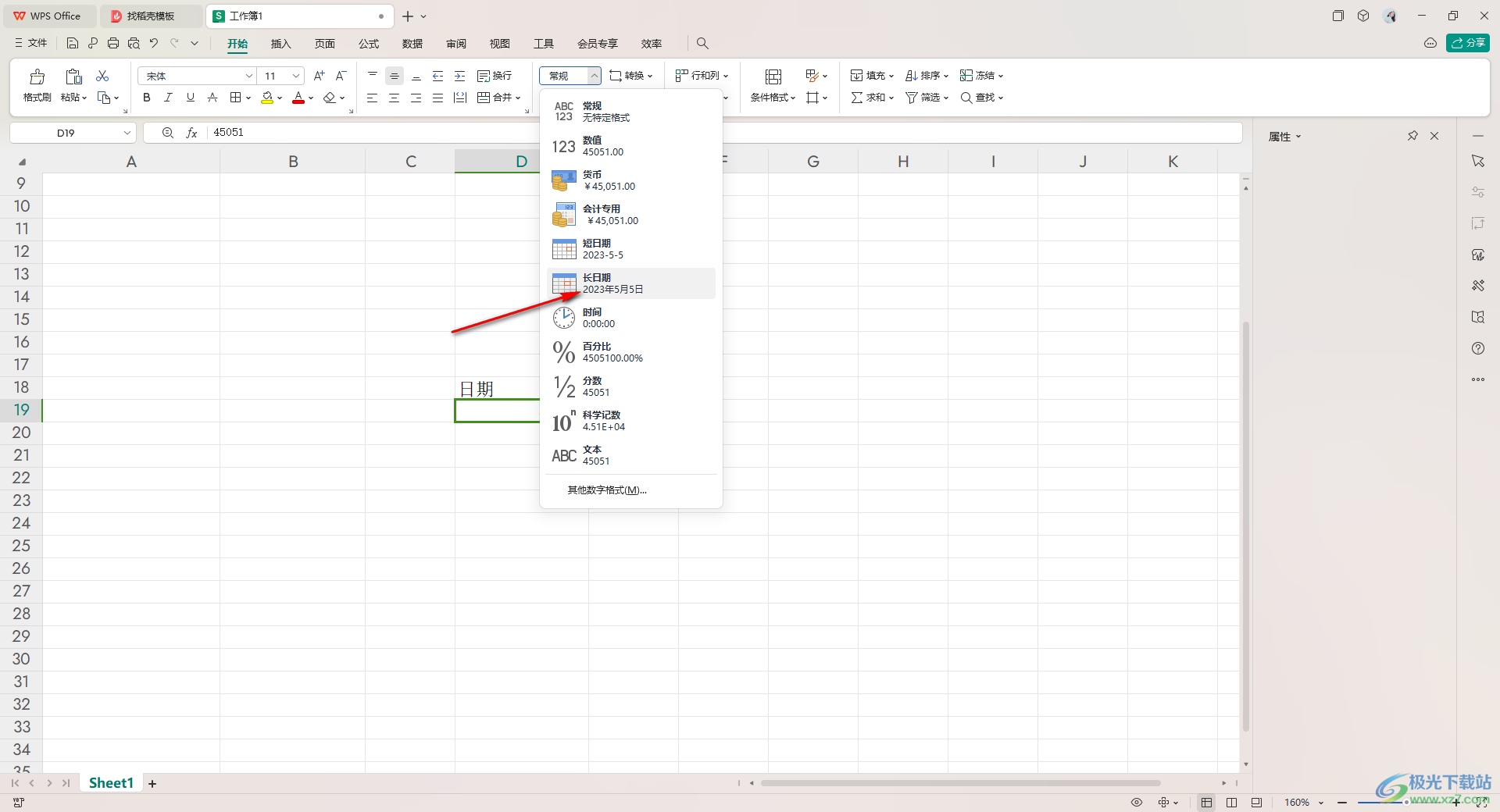Click the conditional formatting 条件格式 icon
This screenshot has height=812, width=1500.
pos(773,77)
